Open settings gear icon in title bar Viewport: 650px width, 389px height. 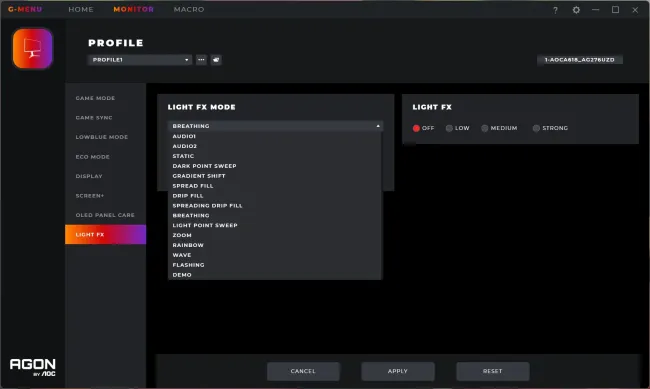click(x=576, y=10)
